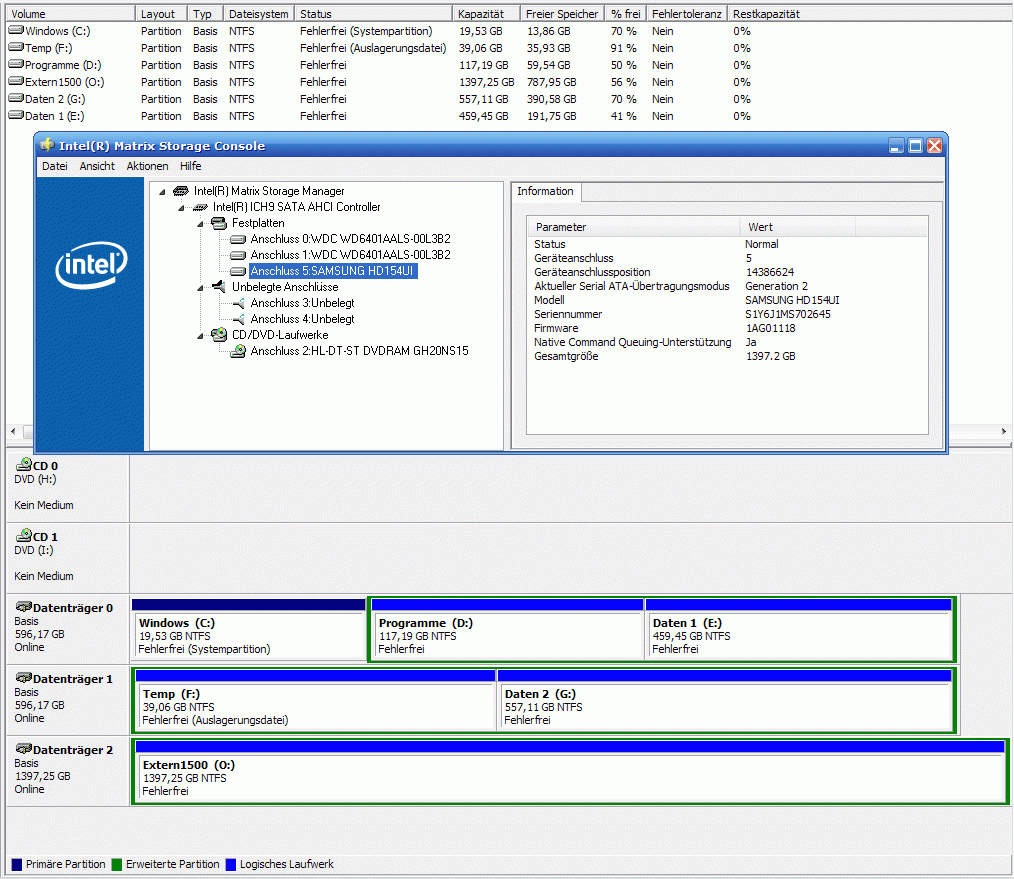Click the Unbelegte Anschlüsse connector icon
Viewport: 1014px width, 879px height.
(x=219, y=287)
